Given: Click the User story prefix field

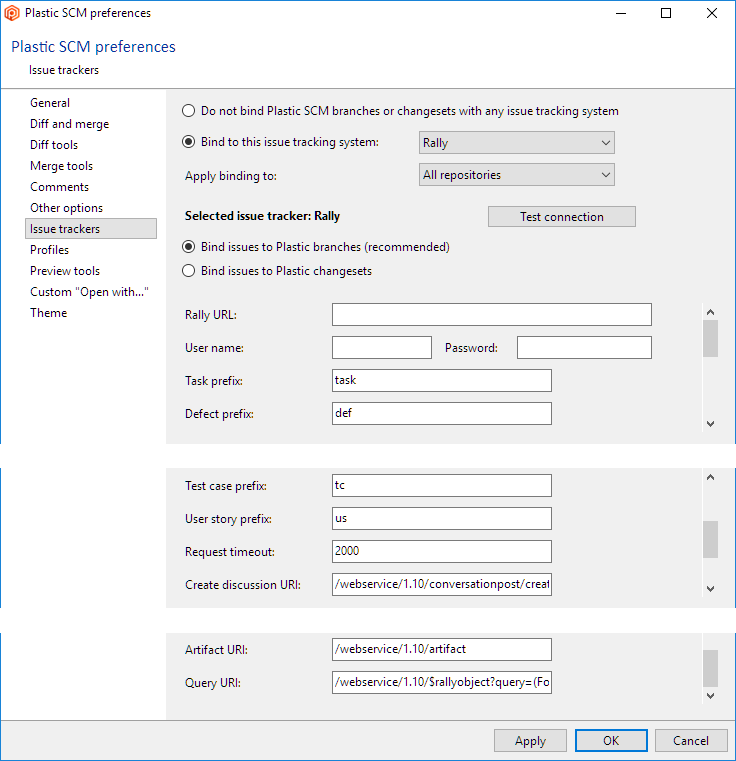Looking at the screenshot, I should [x=442, y=518].
